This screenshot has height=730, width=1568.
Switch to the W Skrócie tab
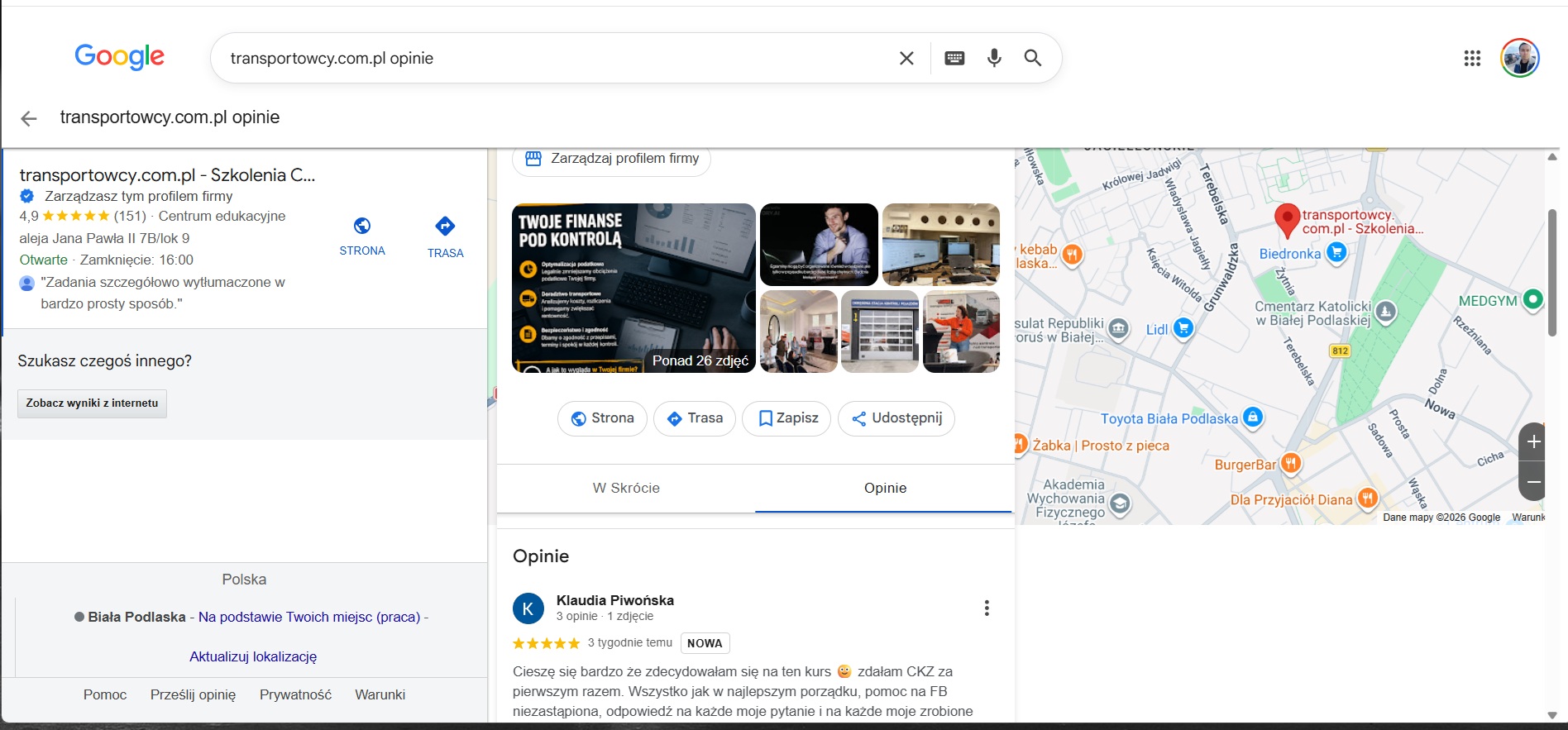[x=626, y=488]
